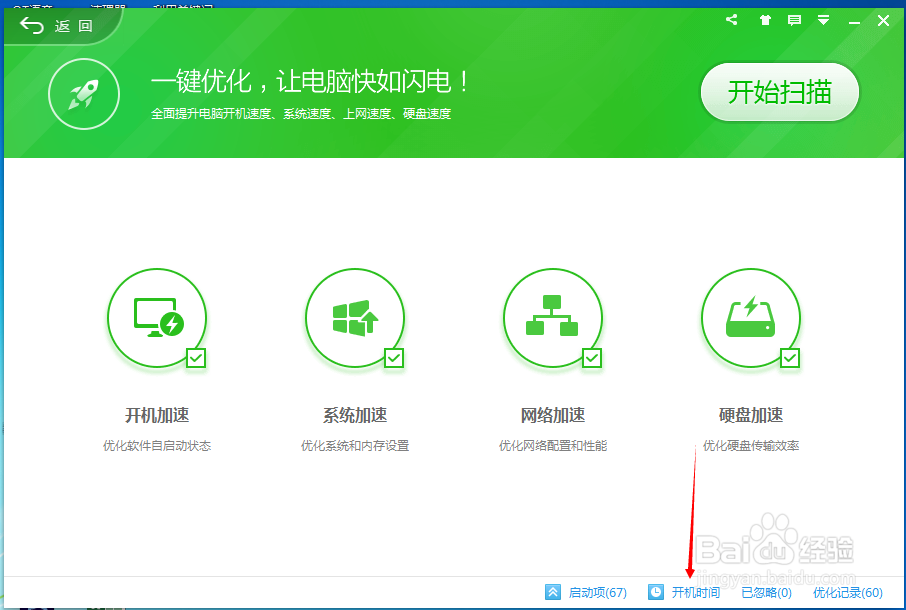Expand the 网络加速 selection checkmark
This screenshot has width=906, height=610.
pyautogui.click(x=592, y=357)
